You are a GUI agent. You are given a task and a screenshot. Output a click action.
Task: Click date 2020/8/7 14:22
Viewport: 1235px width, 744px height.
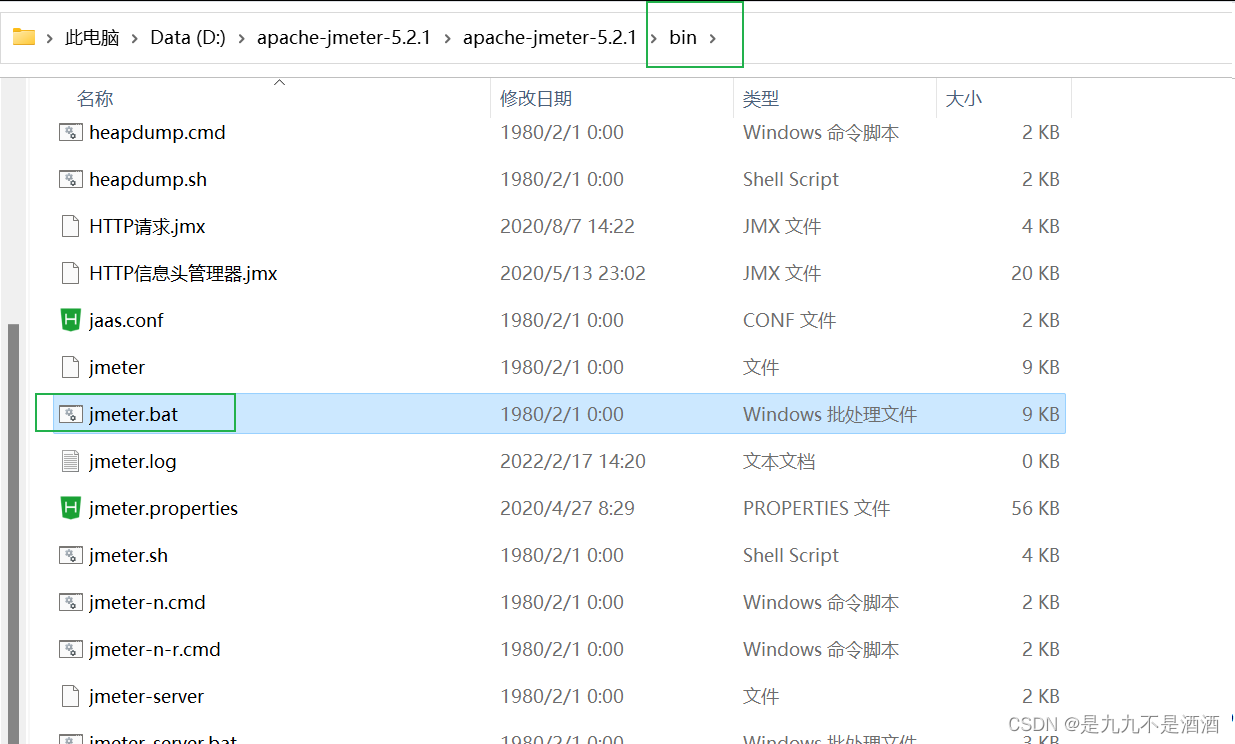tap(567, 226)
